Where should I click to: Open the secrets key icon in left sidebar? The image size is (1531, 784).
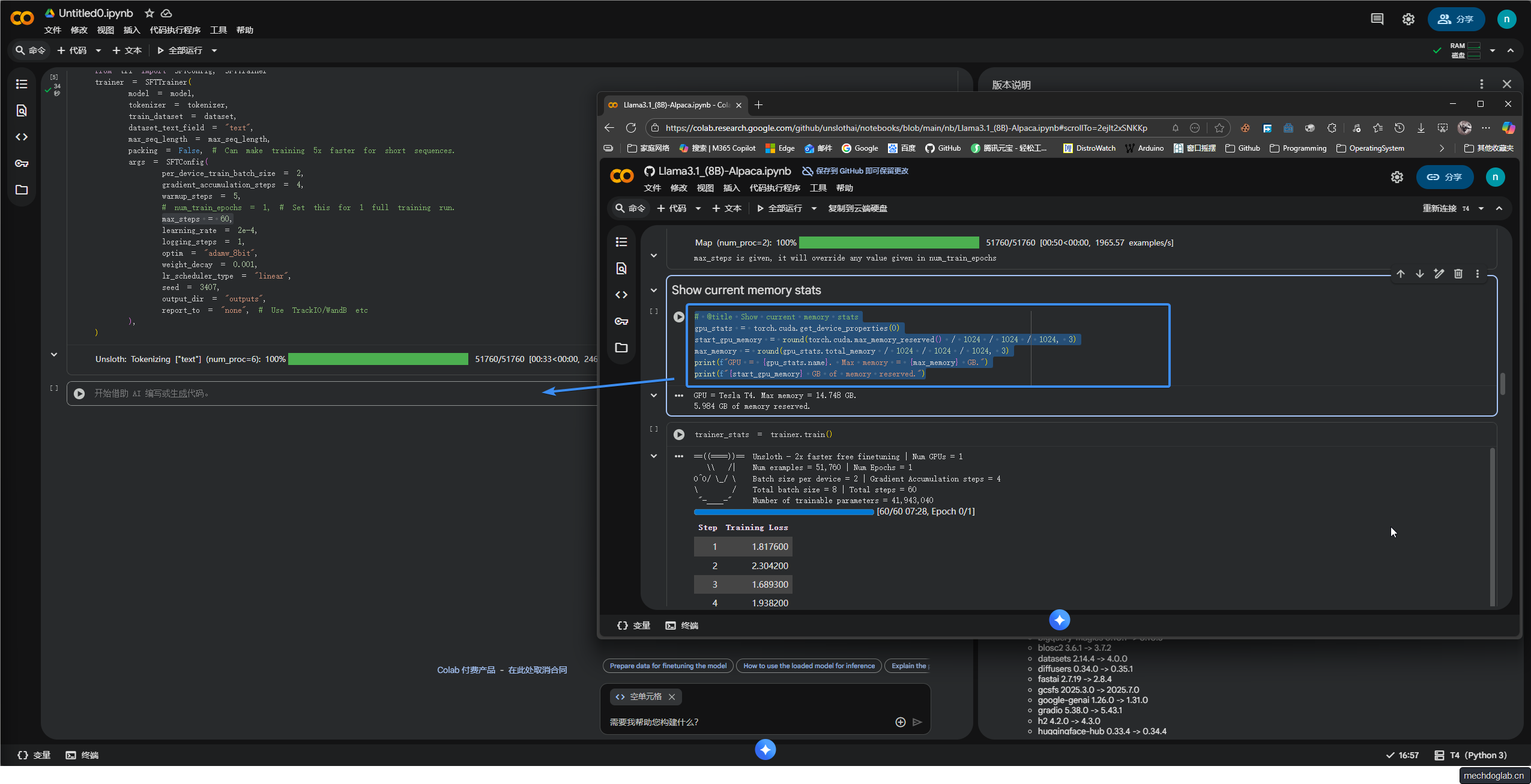22,163
